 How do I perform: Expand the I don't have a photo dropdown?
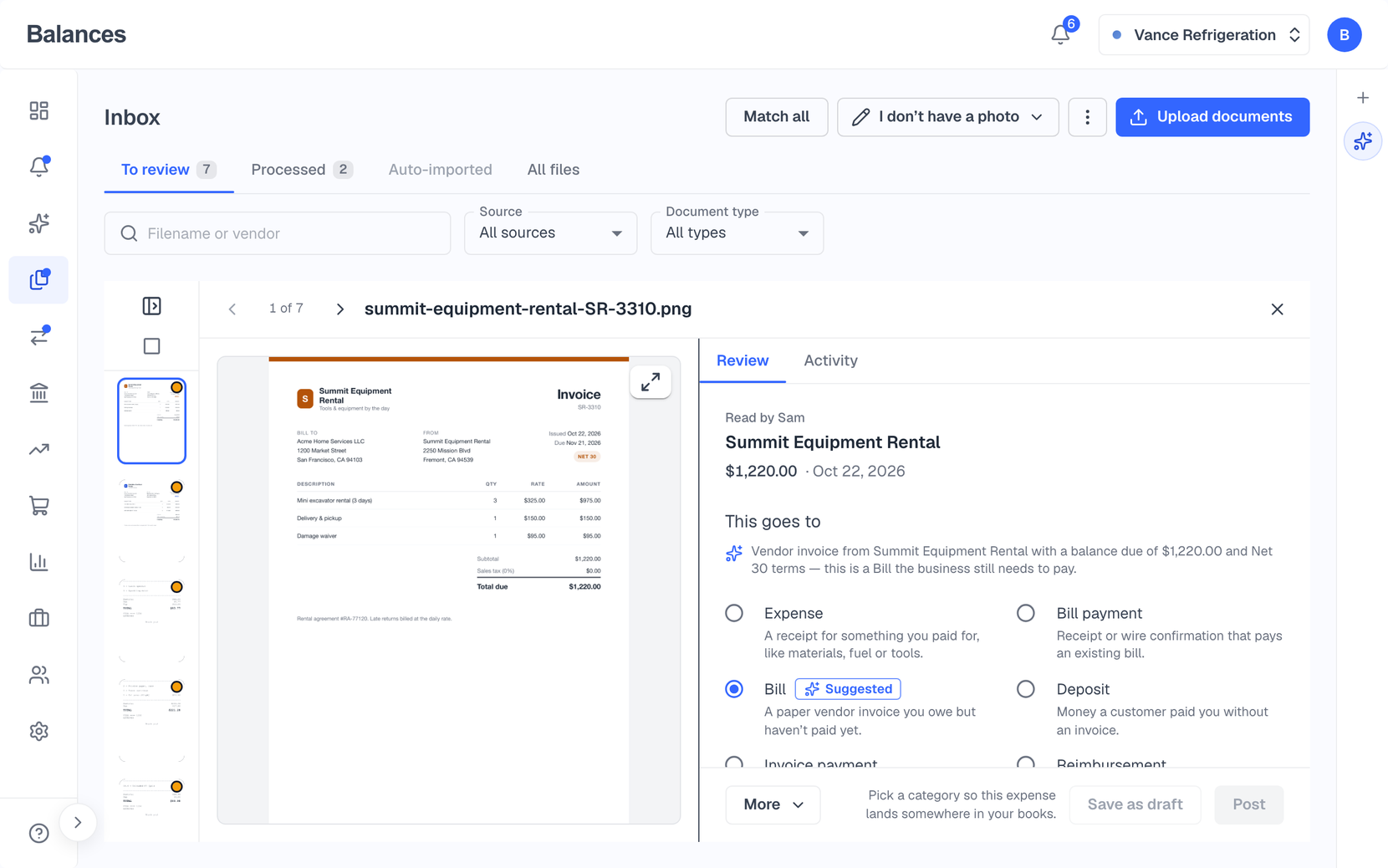tap(947, 117)
